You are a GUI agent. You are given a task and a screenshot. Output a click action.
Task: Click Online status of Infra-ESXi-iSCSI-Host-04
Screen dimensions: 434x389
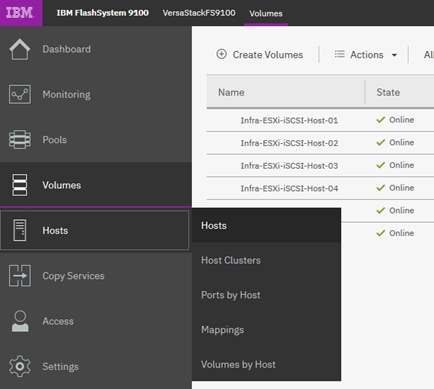pyautogui.click(x=402, y=188)
